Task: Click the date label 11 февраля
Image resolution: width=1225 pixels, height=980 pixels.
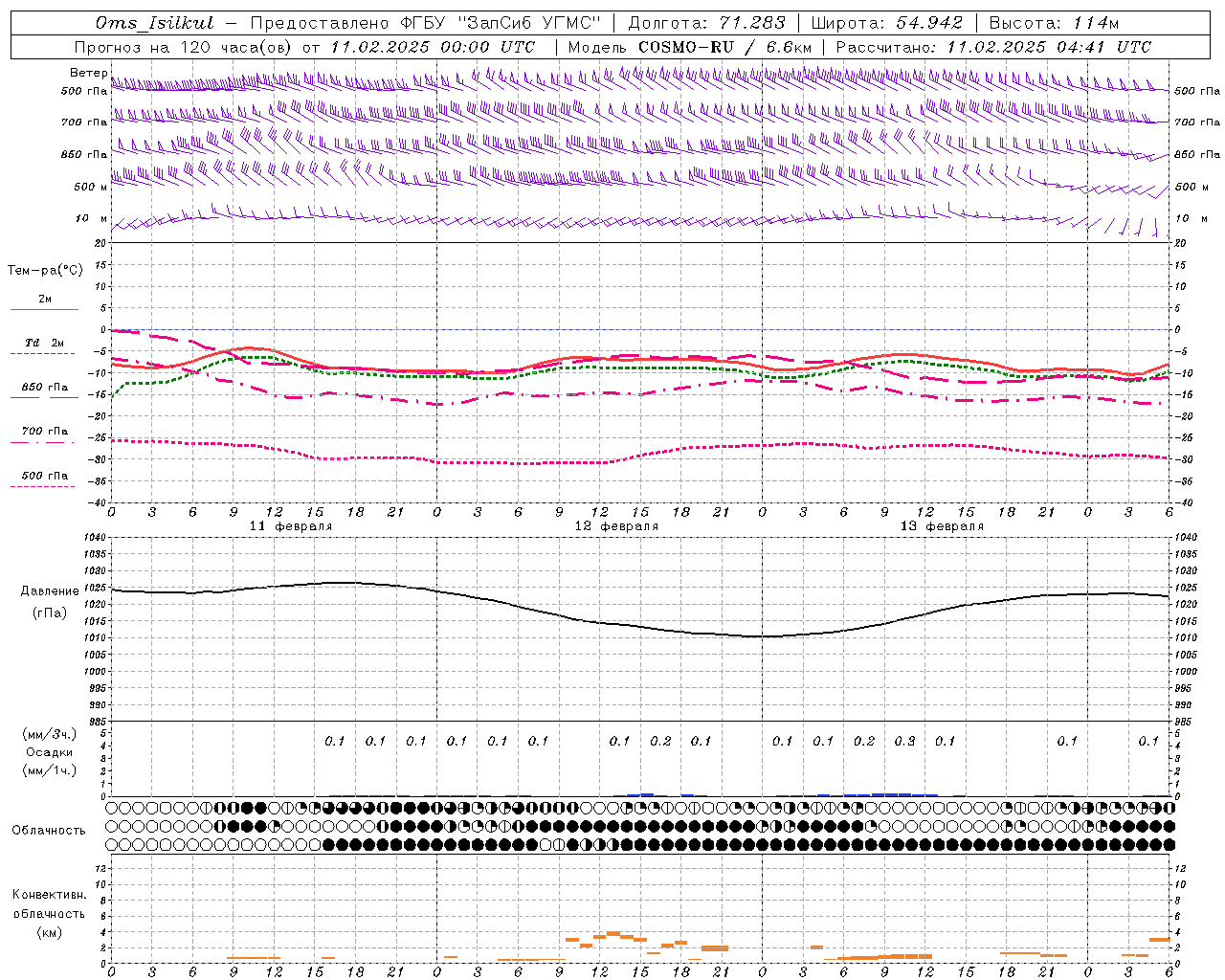Action: (291, 526)
